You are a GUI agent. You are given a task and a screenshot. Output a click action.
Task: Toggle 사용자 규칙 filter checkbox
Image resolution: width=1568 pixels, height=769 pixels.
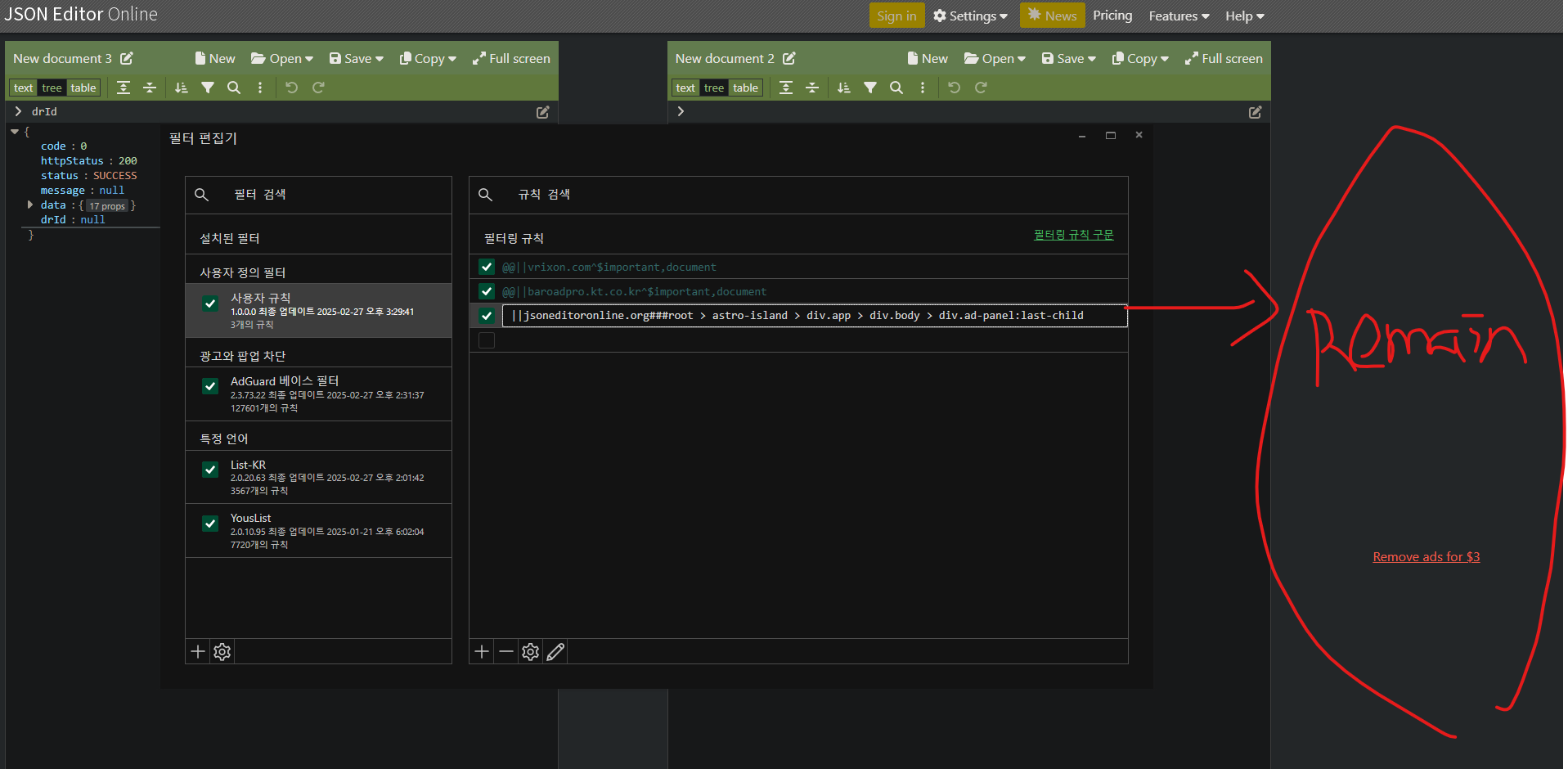pyautogui.click(x=210, y=304)
